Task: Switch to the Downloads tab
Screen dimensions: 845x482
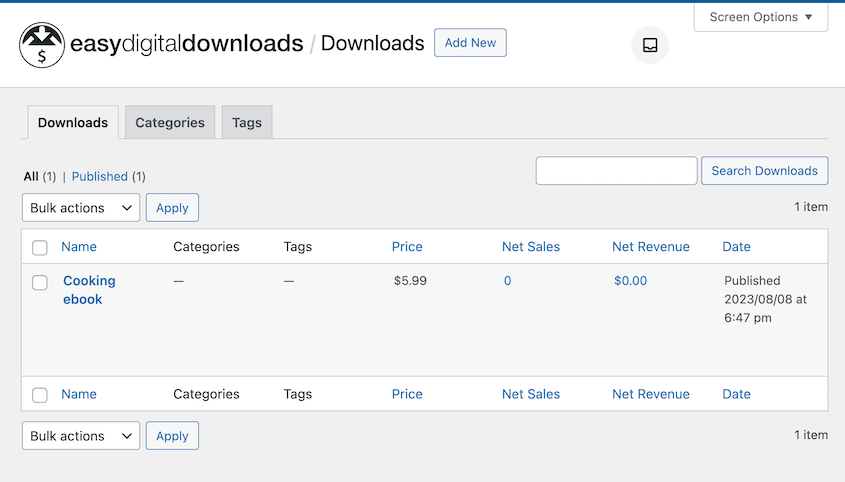Action: [73, 122]
